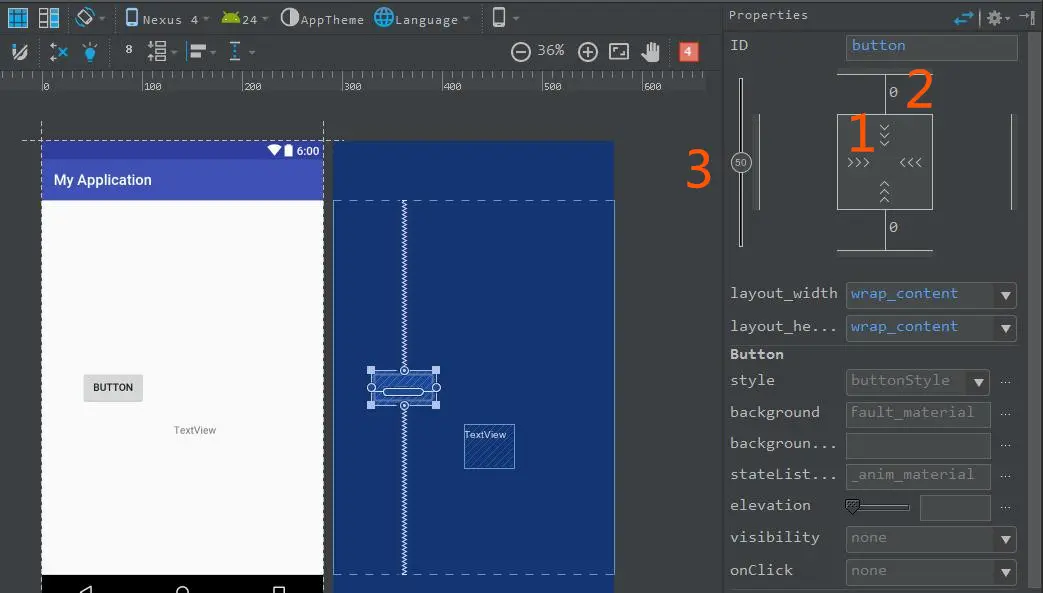Open the warnings badge showing 4
This screenshot has height=593, width=1043.
click(688, 51)
